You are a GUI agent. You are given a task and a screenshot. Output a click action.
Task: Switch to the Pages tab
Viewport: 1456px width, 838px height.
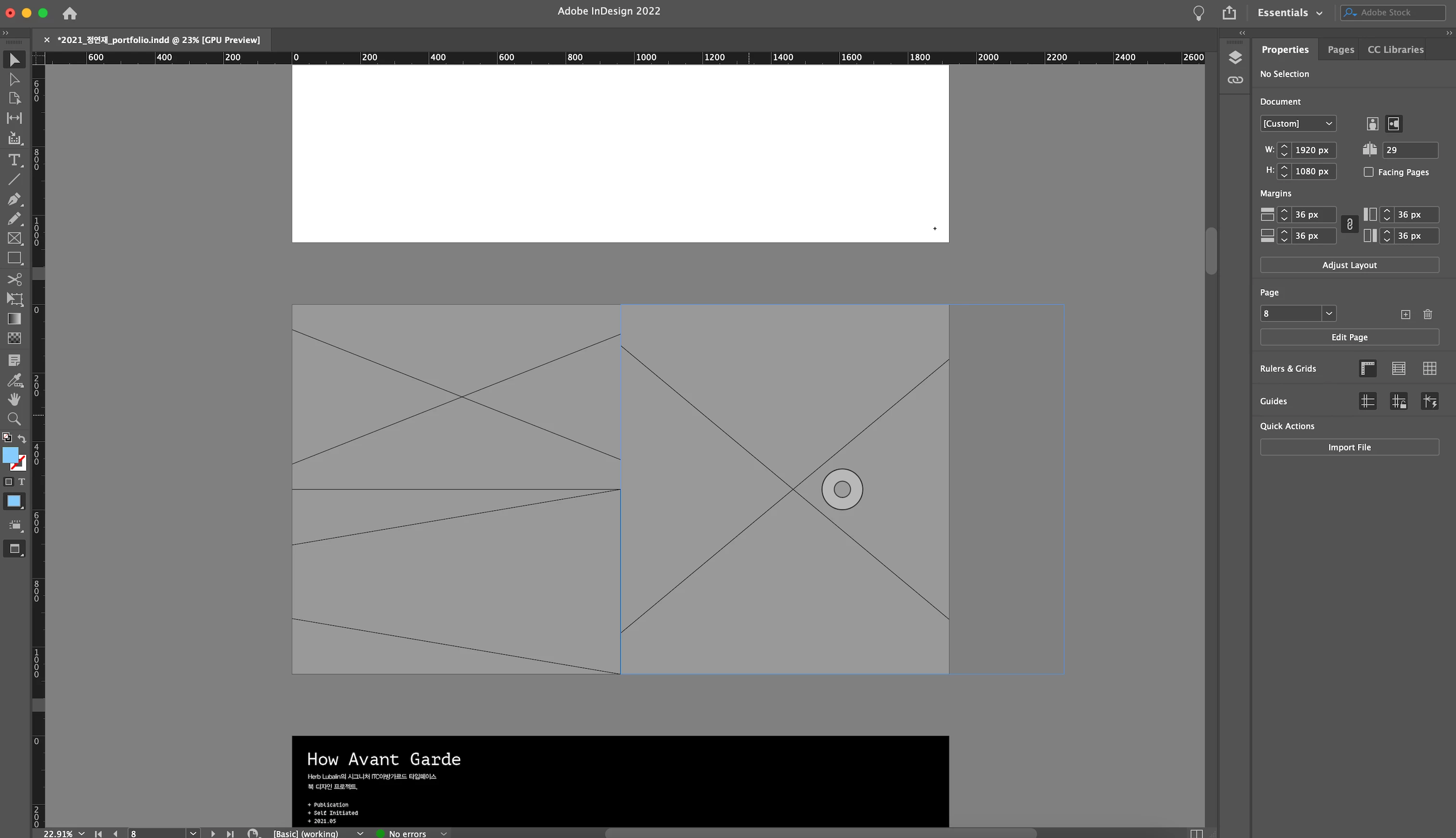(1340, 50)
